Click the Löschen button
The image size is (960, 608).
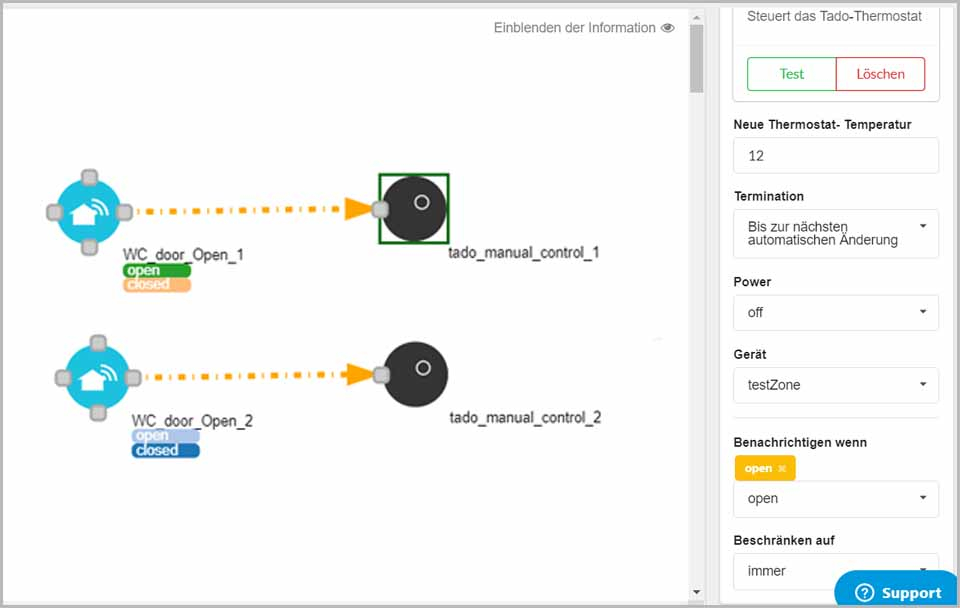[880, 74]
